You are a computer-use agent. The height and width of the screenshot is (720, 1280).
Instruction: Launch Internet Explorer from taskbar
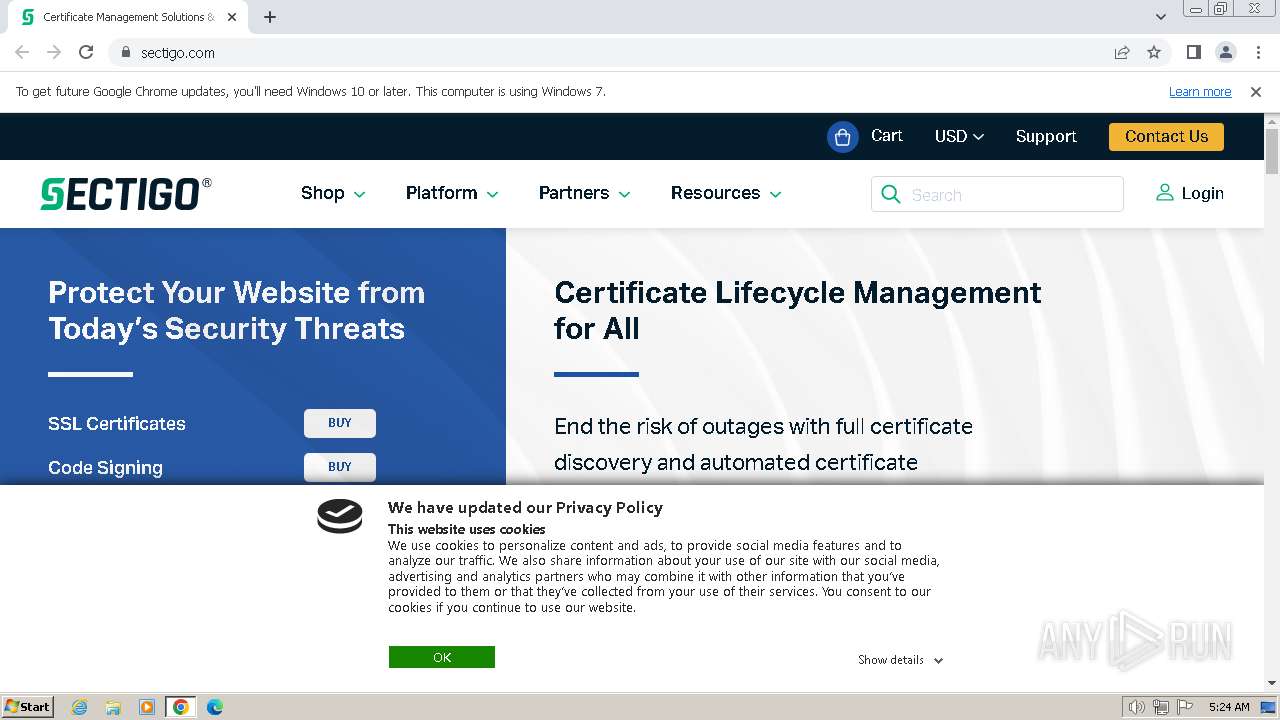(x=79, y=707)
